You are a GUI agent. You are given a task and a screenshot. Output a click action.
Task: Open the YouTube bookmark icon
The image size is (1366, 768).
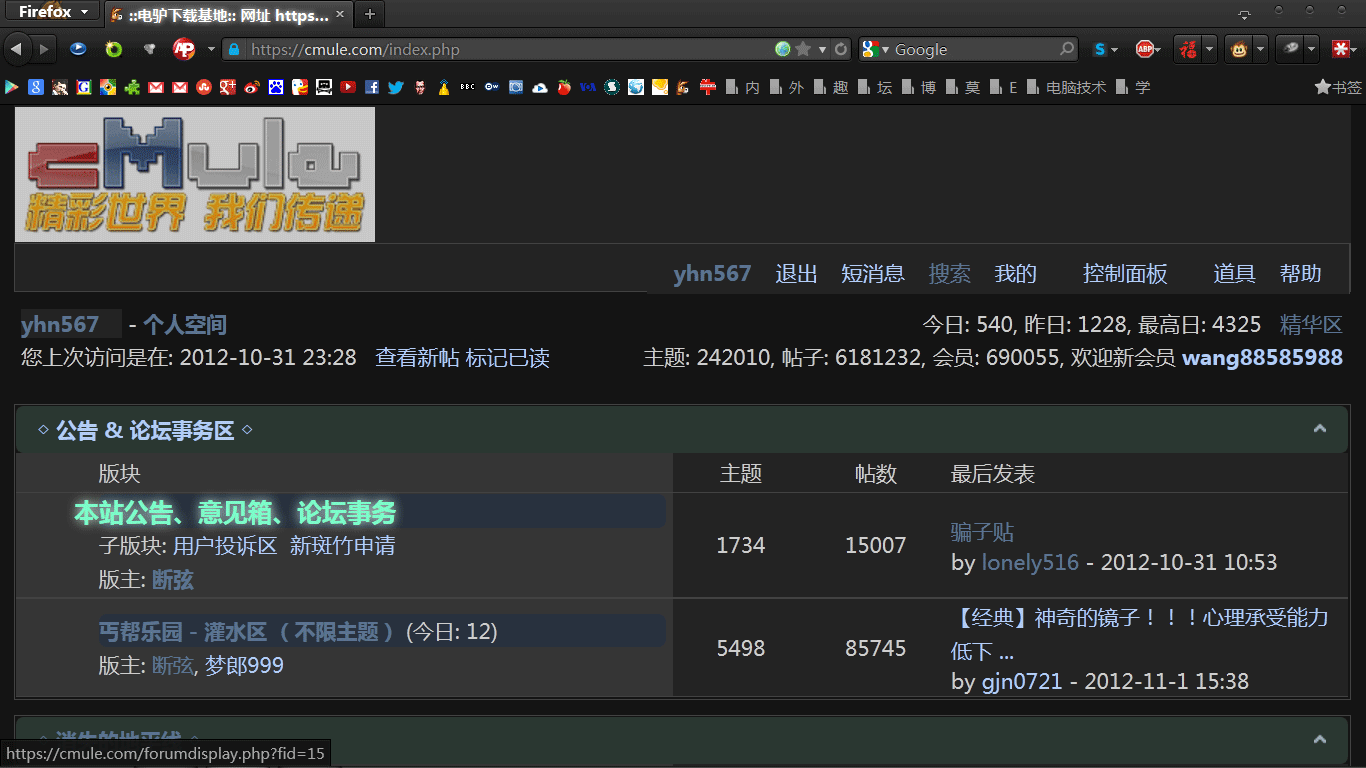(x=347, y=87)
